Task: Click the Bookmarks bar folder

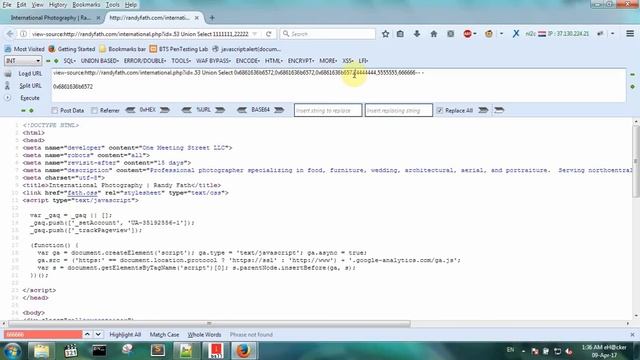Action: [x=122, y=49]
